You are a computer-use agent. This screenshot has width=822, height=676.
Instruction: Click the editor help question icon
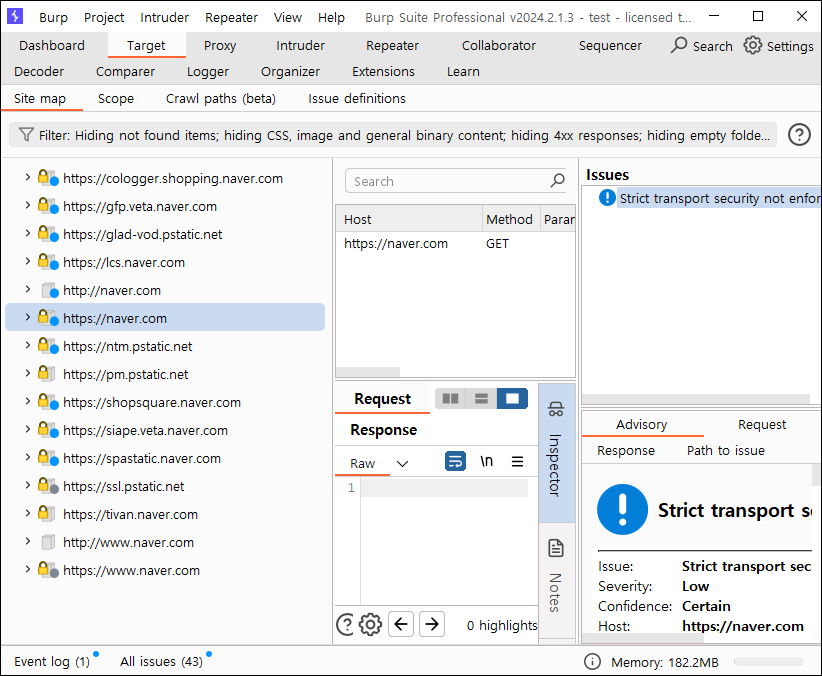345,624
